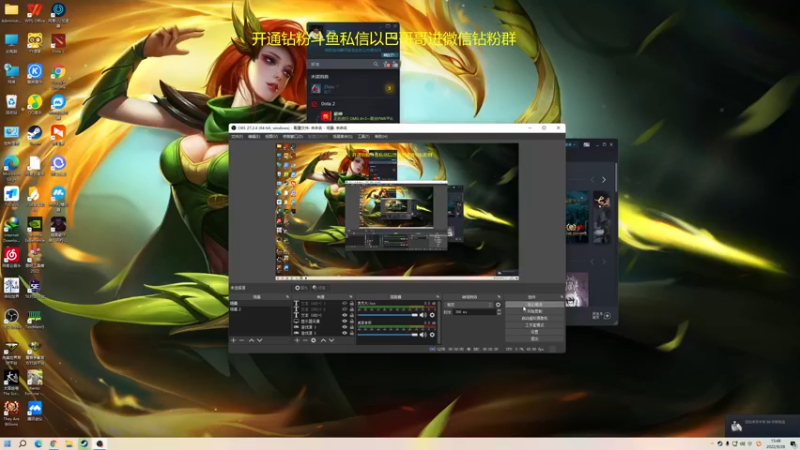Screen dimensions: 800x450
Task: Open the 编辑(E) menu in OBS
Action: 254,137
